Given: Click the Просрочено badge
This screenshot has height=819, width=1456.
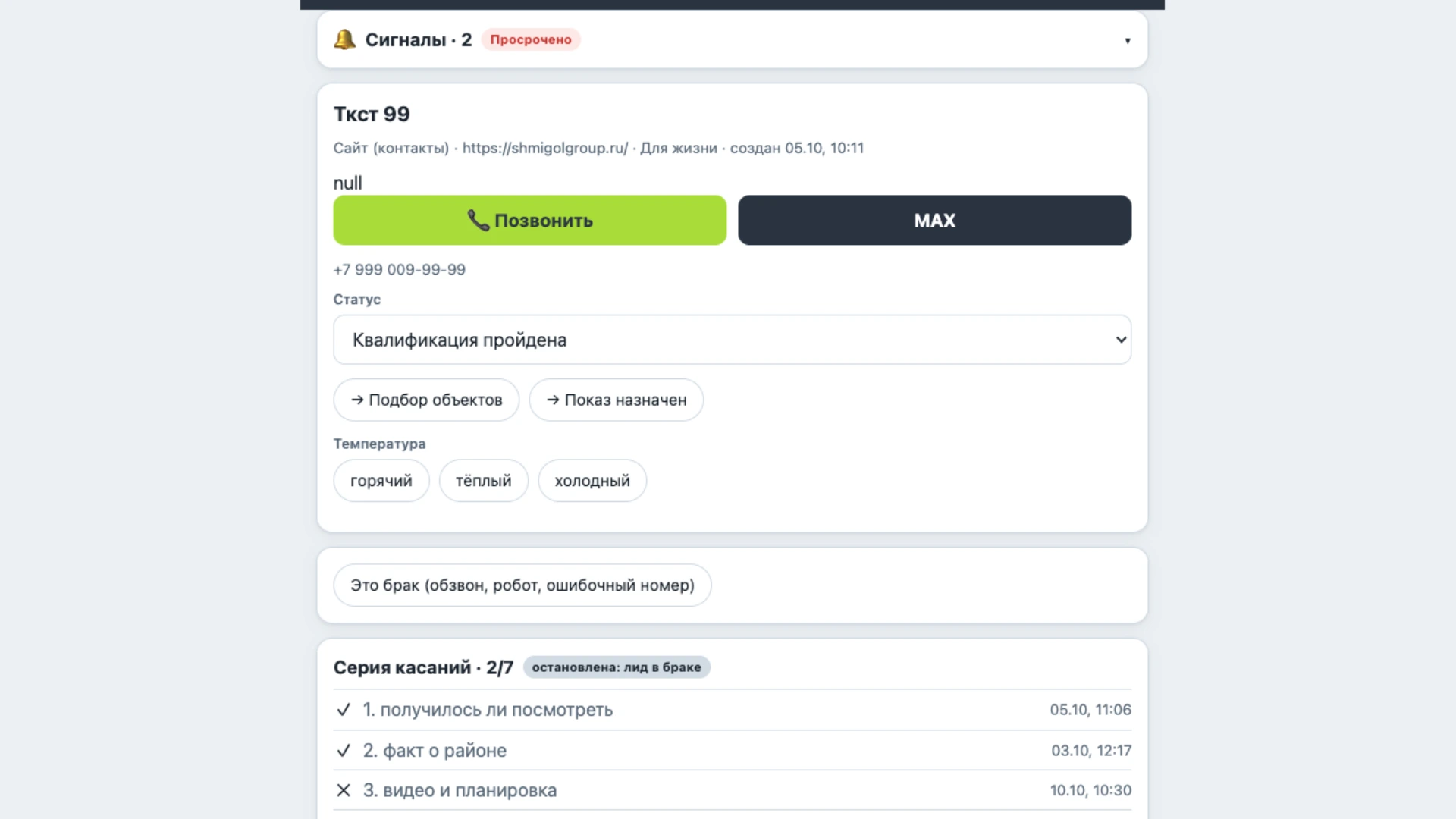Looking at the screenshot, I should (x=531, y=39).
